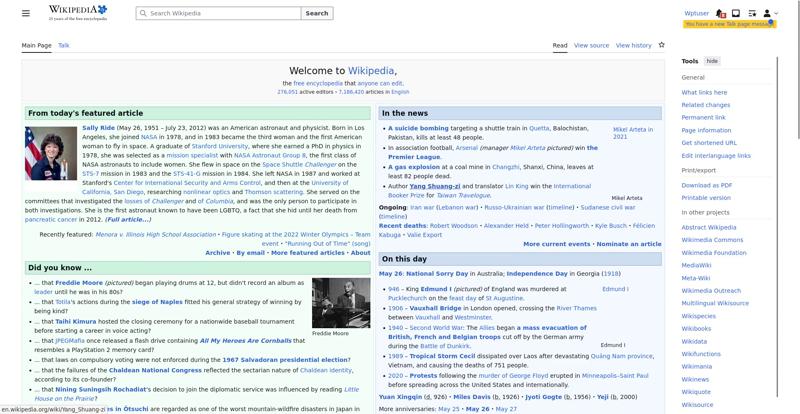
Task: Open the alerts bell icon
Action: [720, 13]
